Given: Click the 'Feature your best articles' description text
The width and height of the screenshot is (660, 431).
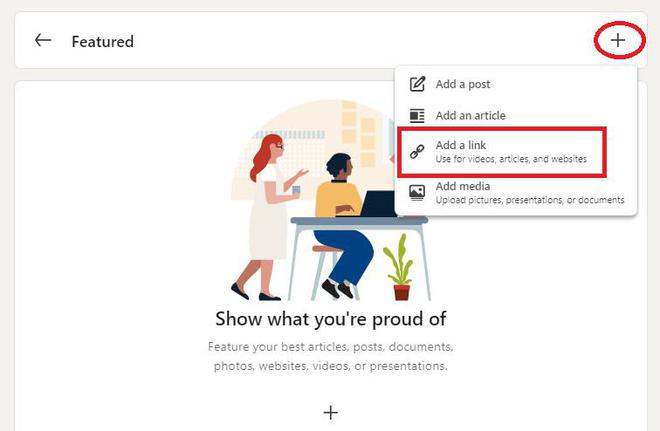Looking at the screenshot, I should point(330,356).
